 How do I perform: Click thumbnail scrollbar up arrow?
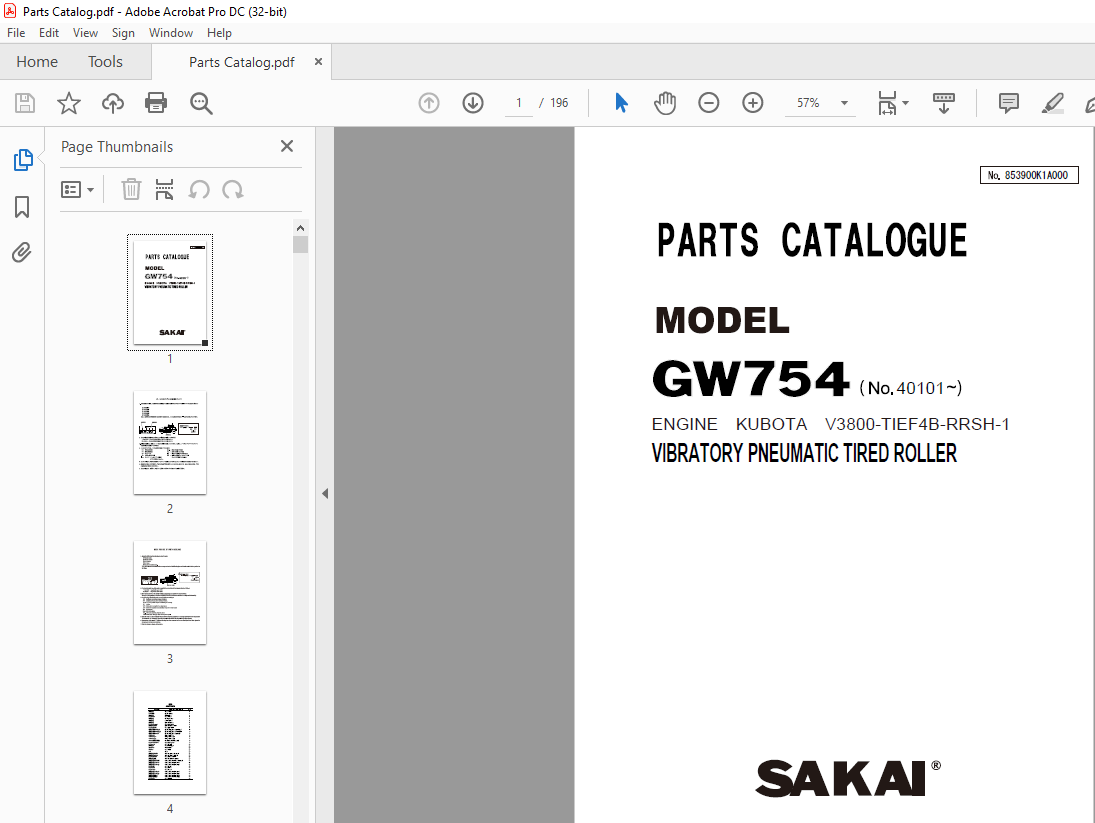(300, 228)
